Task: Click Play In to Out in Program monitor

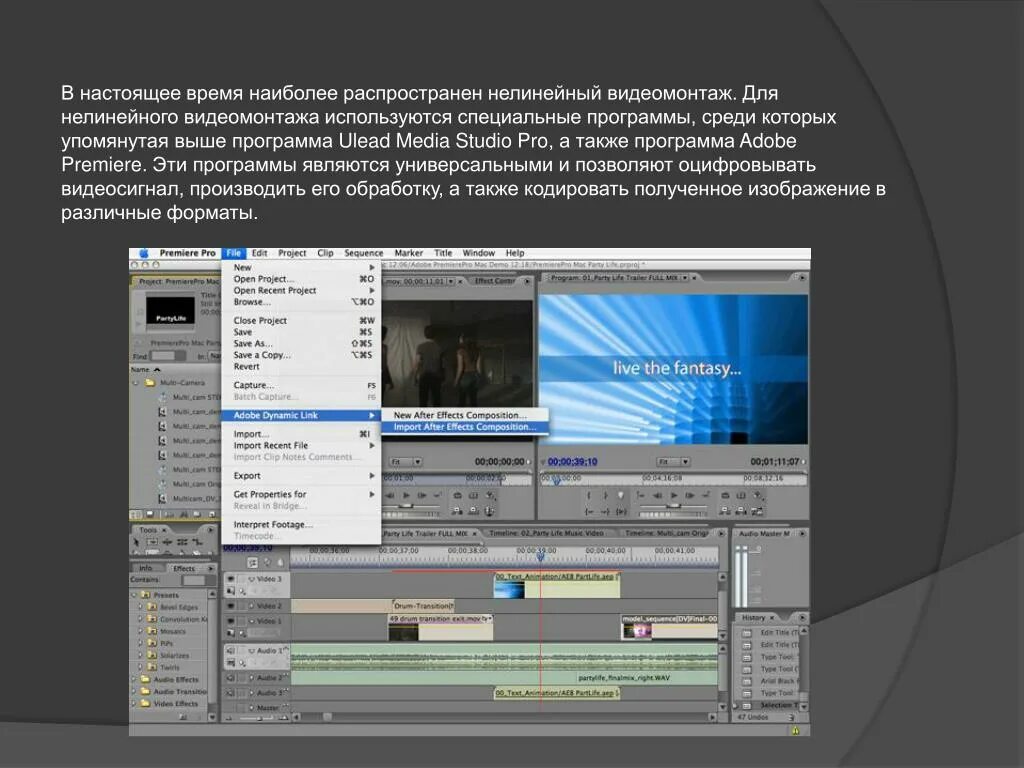Action: [621, 511]
